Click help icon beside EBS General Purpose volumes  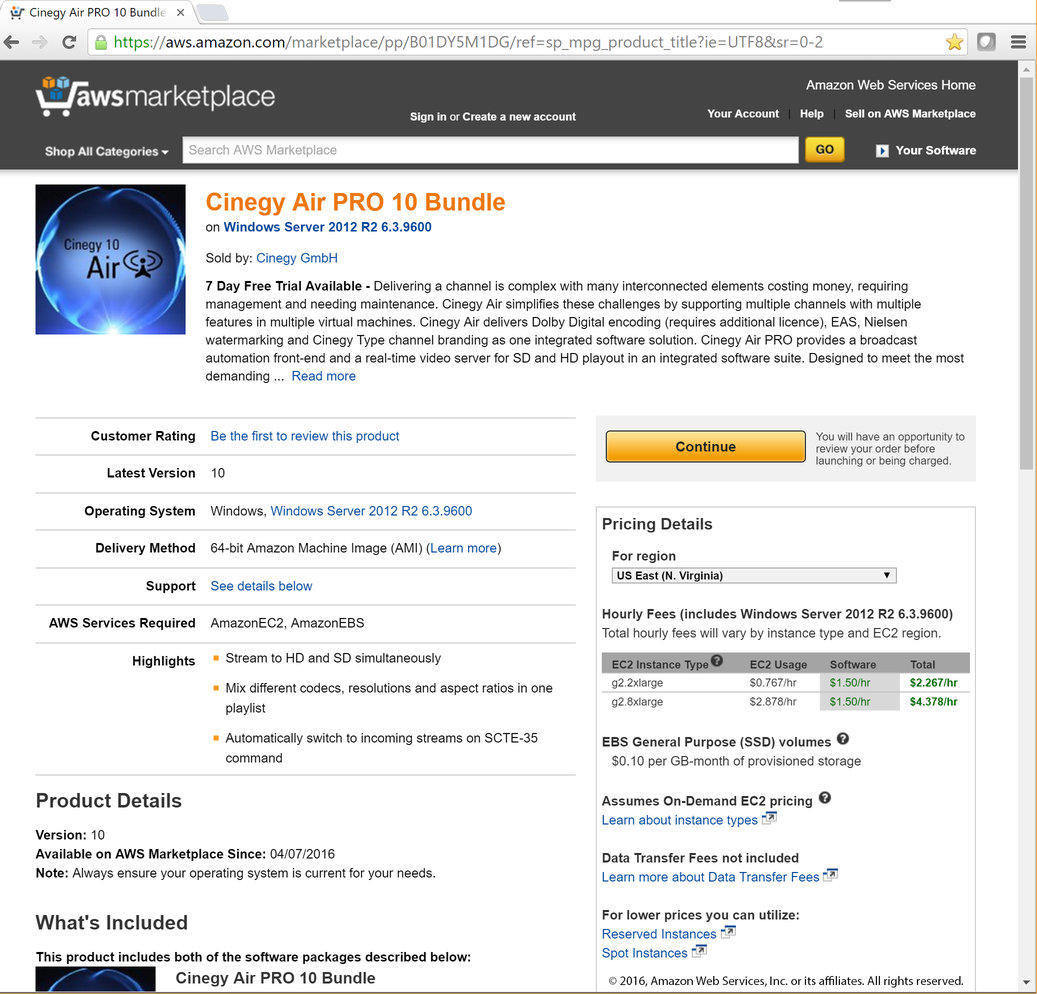click(843, 739)
